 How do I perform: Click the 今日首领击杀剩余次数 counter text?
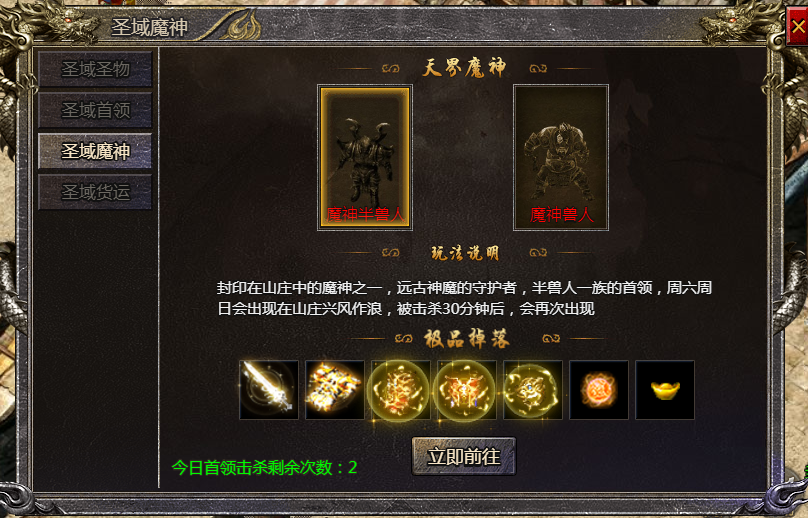point(264,467)
